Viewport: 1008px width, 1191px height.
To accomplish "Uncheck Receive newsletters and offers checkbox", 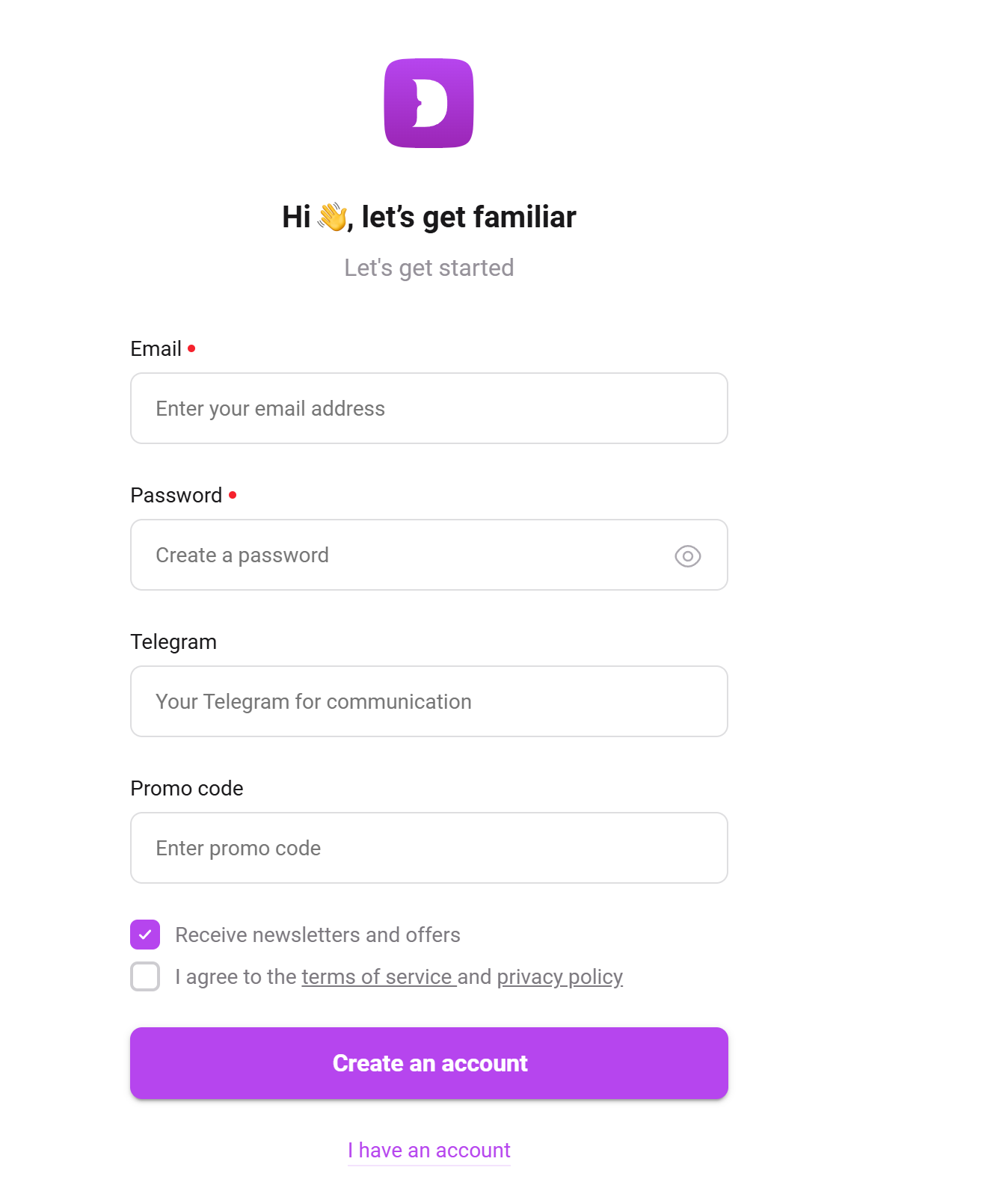I will [x=145, y=935].
